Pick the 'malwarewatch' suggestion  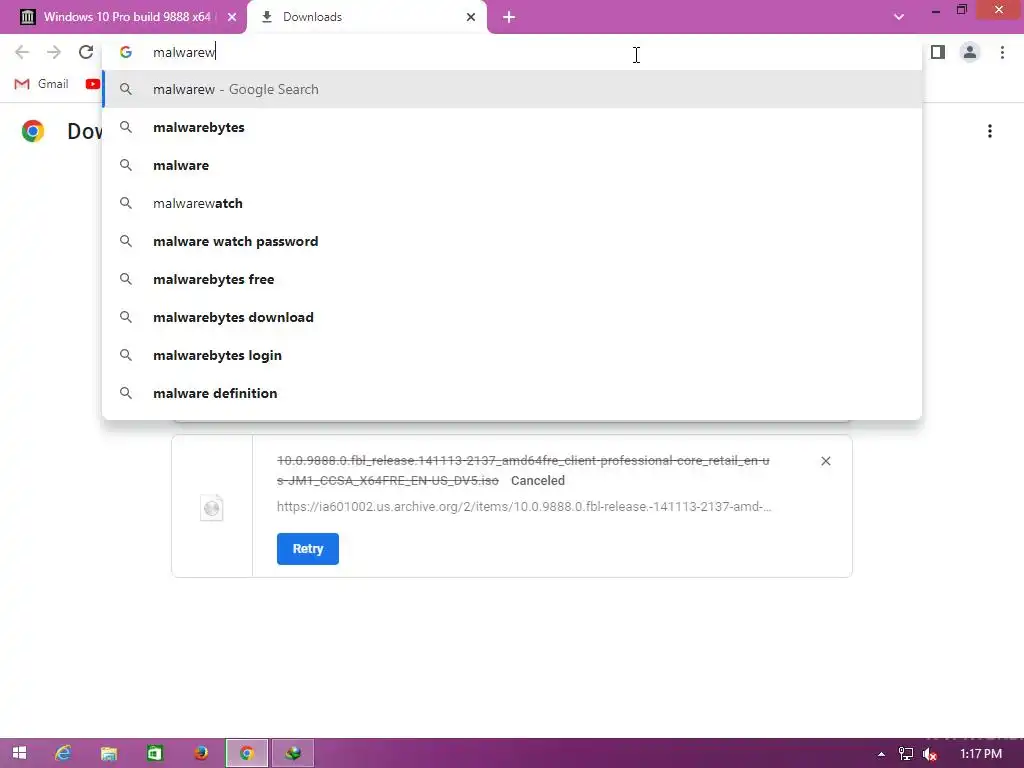[512, 203]
